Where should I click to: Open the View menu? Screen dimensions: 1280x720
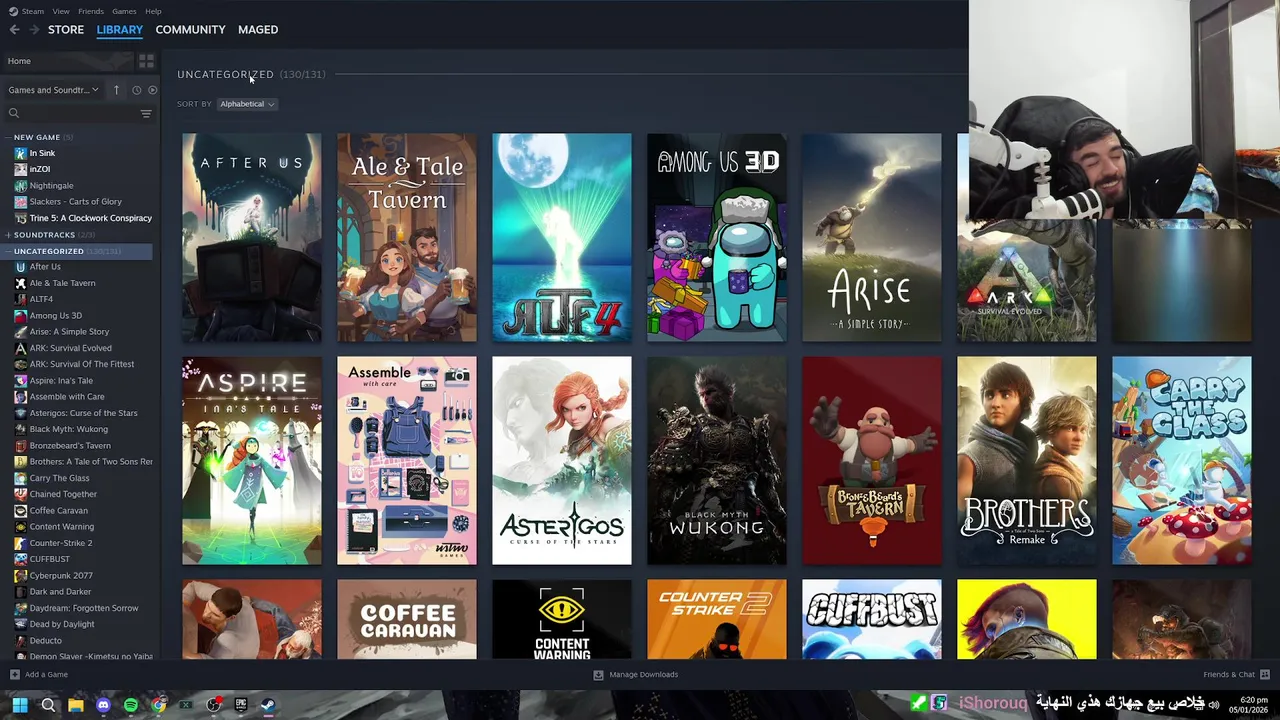pyautogui.click(x=61, y=11)
